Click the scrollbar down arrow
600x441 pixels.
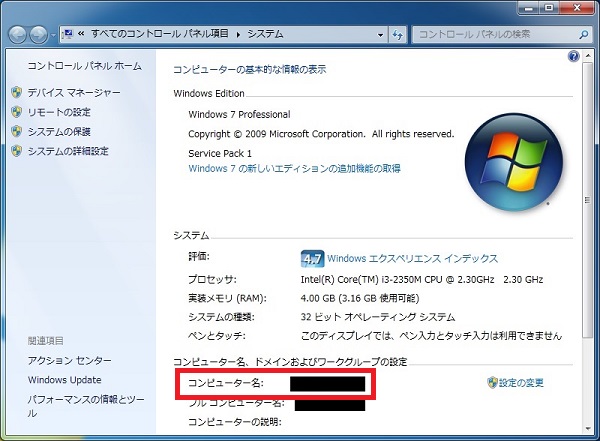coord(587,429)
